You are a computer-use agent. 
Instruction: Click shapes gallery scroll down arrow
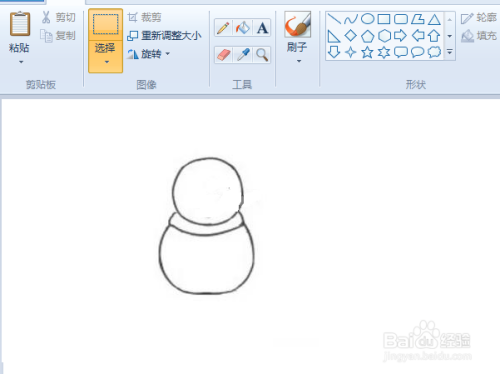[450, 36]
